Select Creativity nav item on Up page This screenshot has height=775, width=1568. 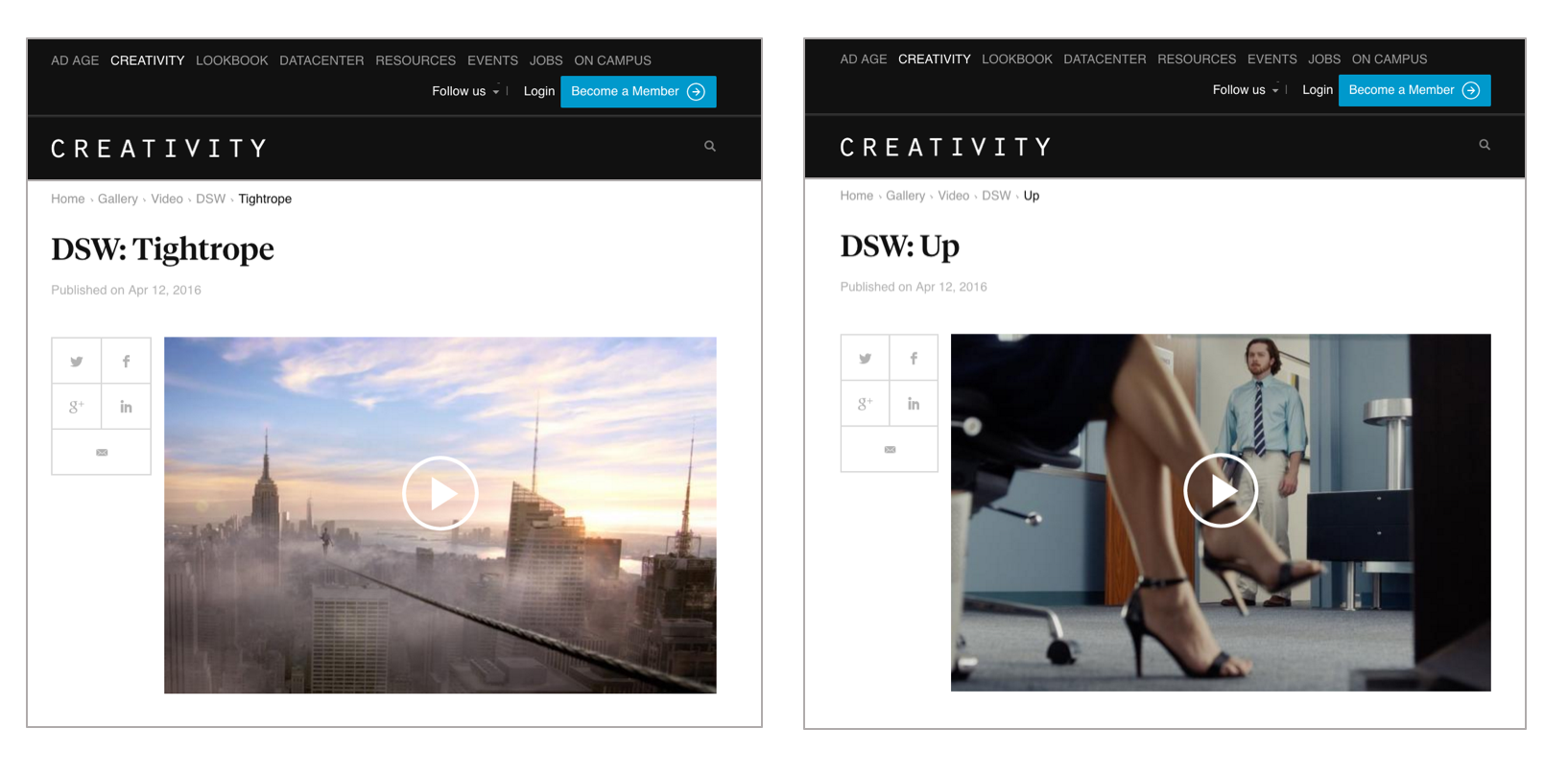click(x=935, y=59)
